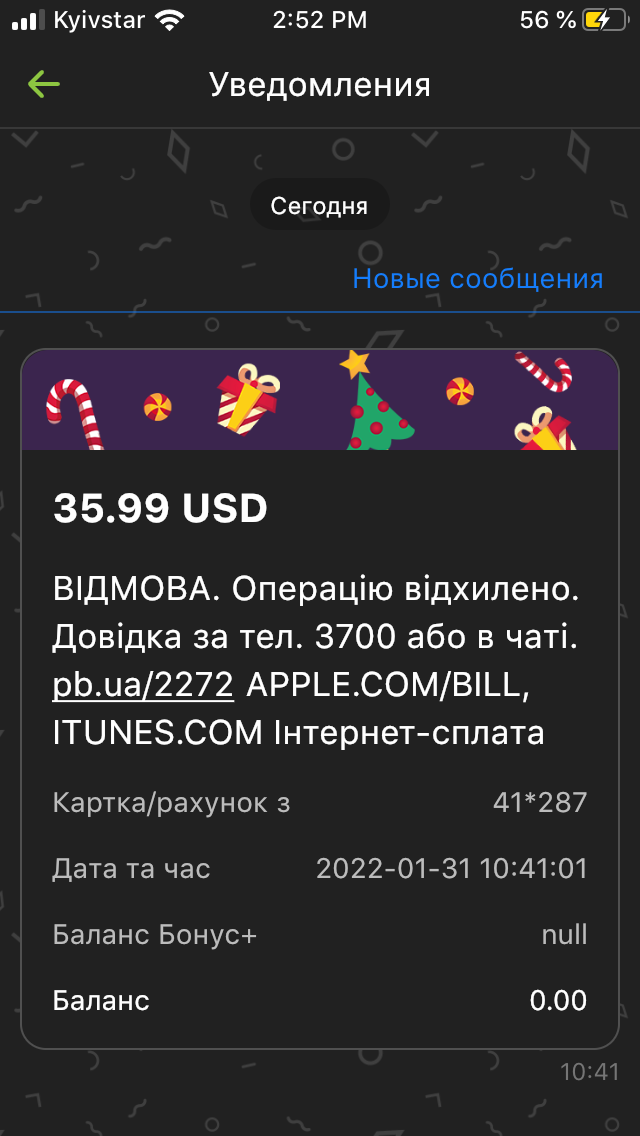Tap the green back arrow
640x1136 pixels.
click(x=43, y=85)
